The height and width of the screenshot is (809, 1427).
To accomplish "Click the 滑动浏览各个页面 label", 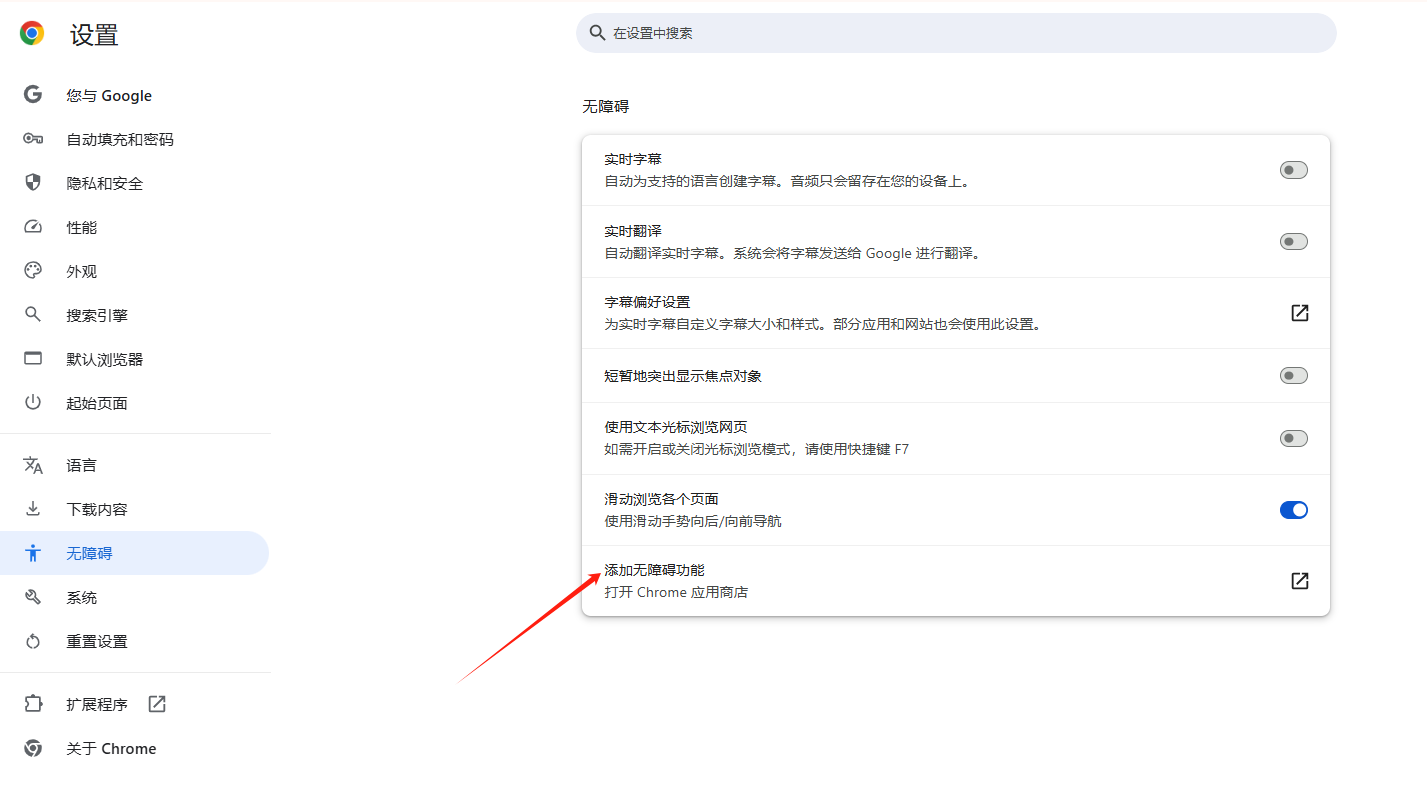I will pos(661,499).
